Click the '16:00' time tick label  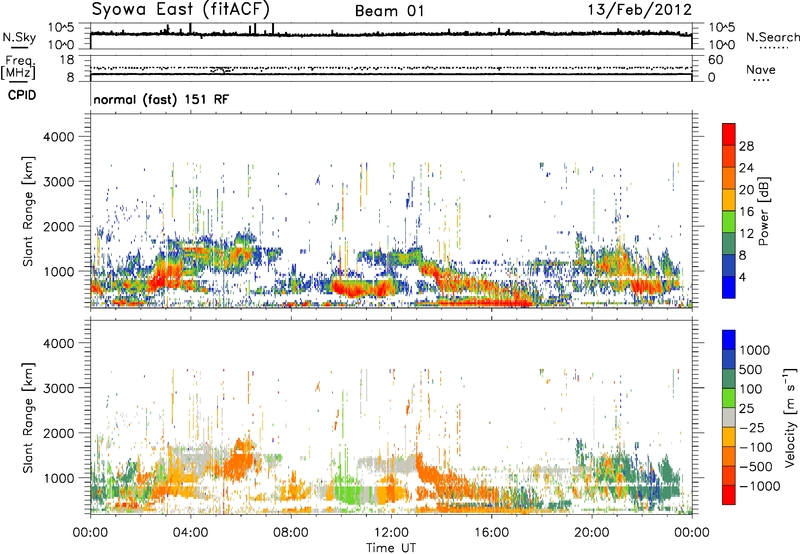tap(491, 533)
